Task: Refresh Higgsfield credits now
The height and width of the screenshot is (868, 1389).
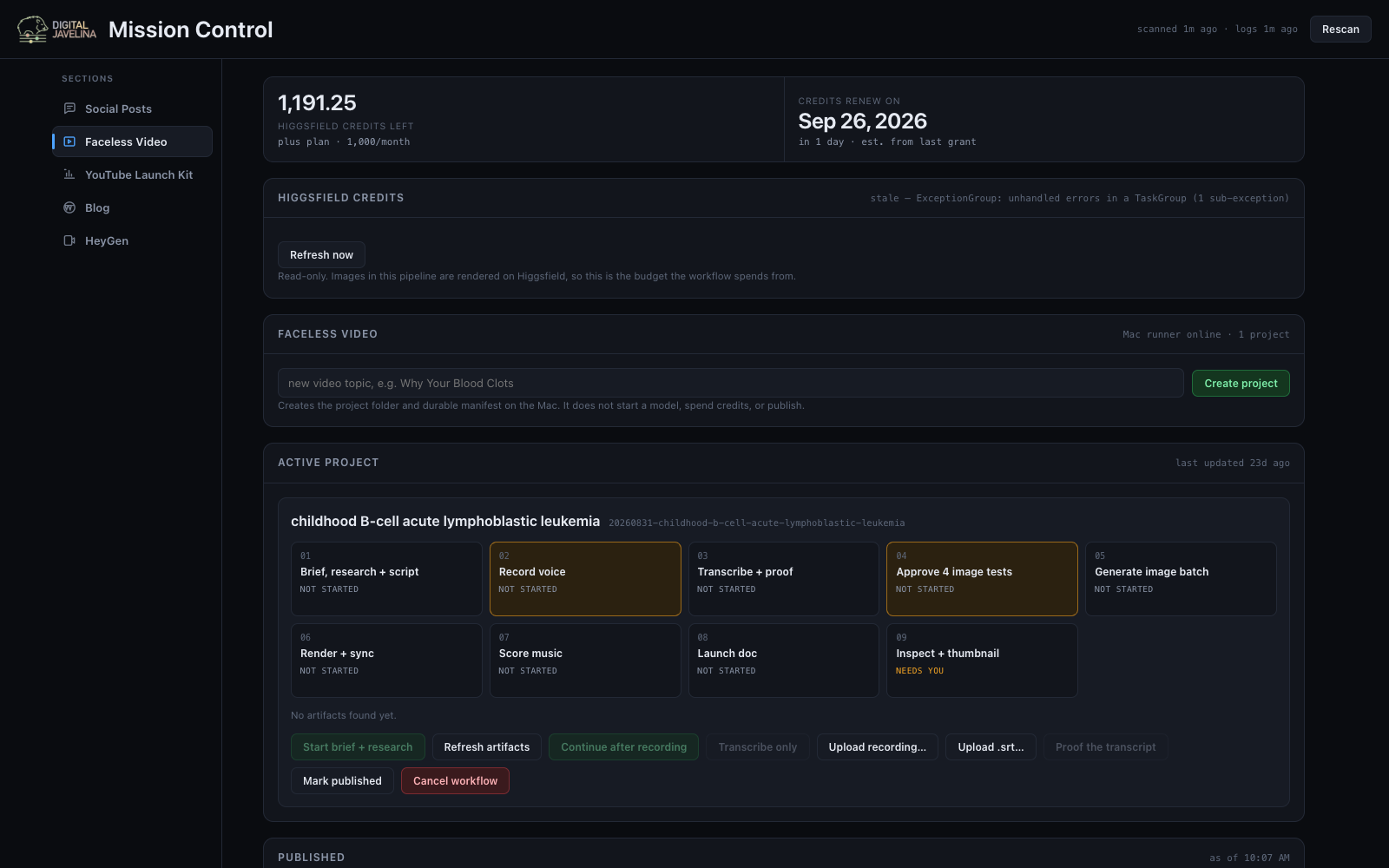Action: pos(321,255)
